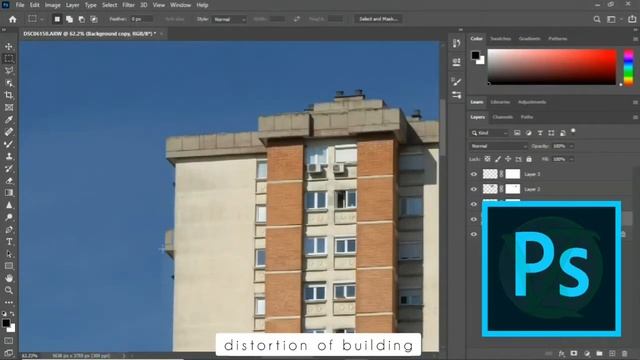Open the Image menu
The height and width of the screenshot is (360, 640).
pos(52,5)
